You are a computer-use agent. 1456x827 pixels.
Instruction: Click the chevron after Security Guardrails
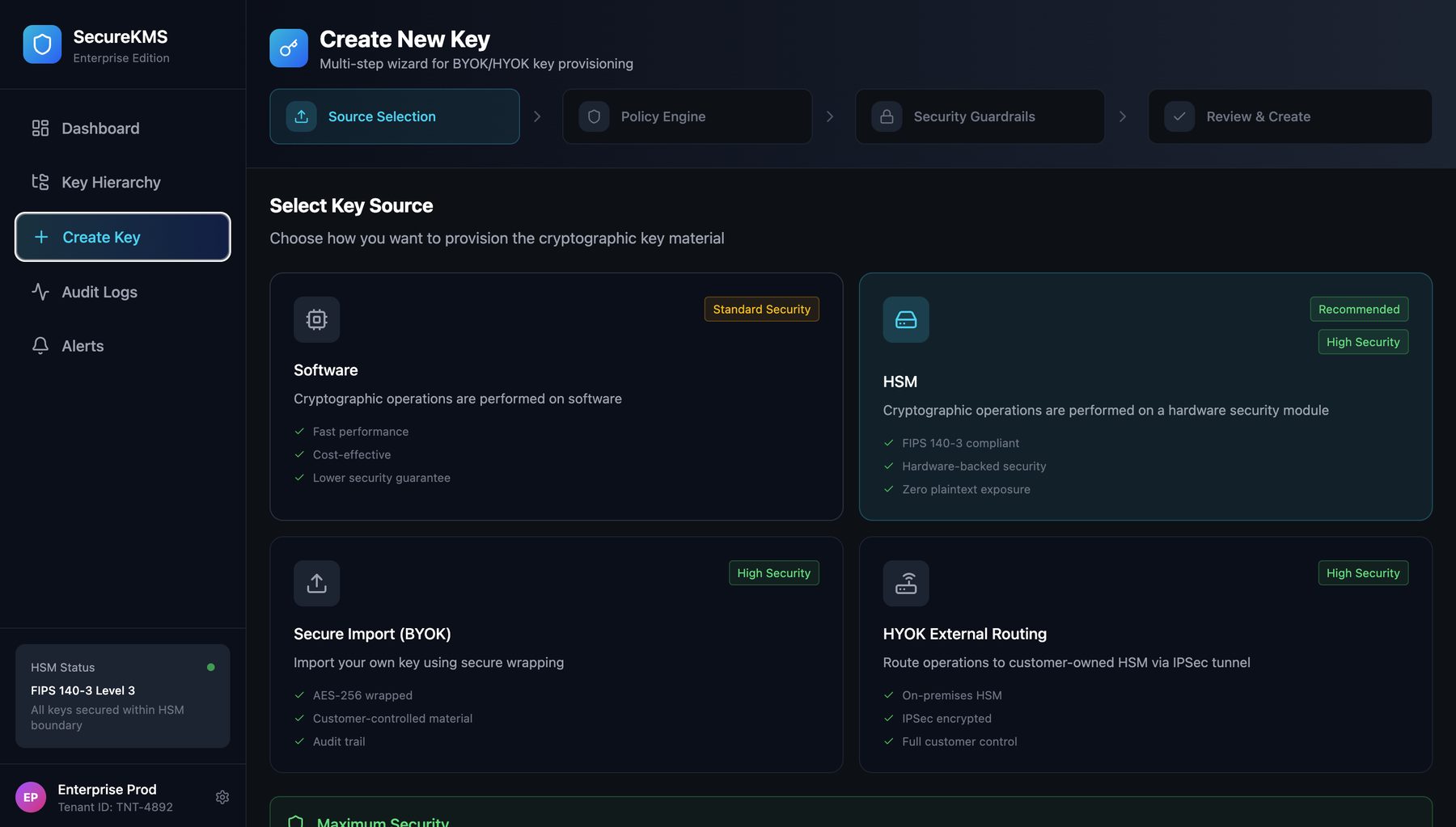[x=1123, y=116]
